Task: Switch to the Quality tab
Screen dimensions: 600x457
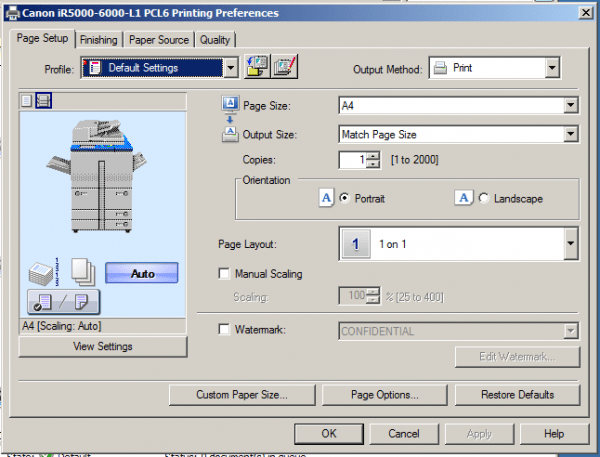Action: [x=215, y=40]
